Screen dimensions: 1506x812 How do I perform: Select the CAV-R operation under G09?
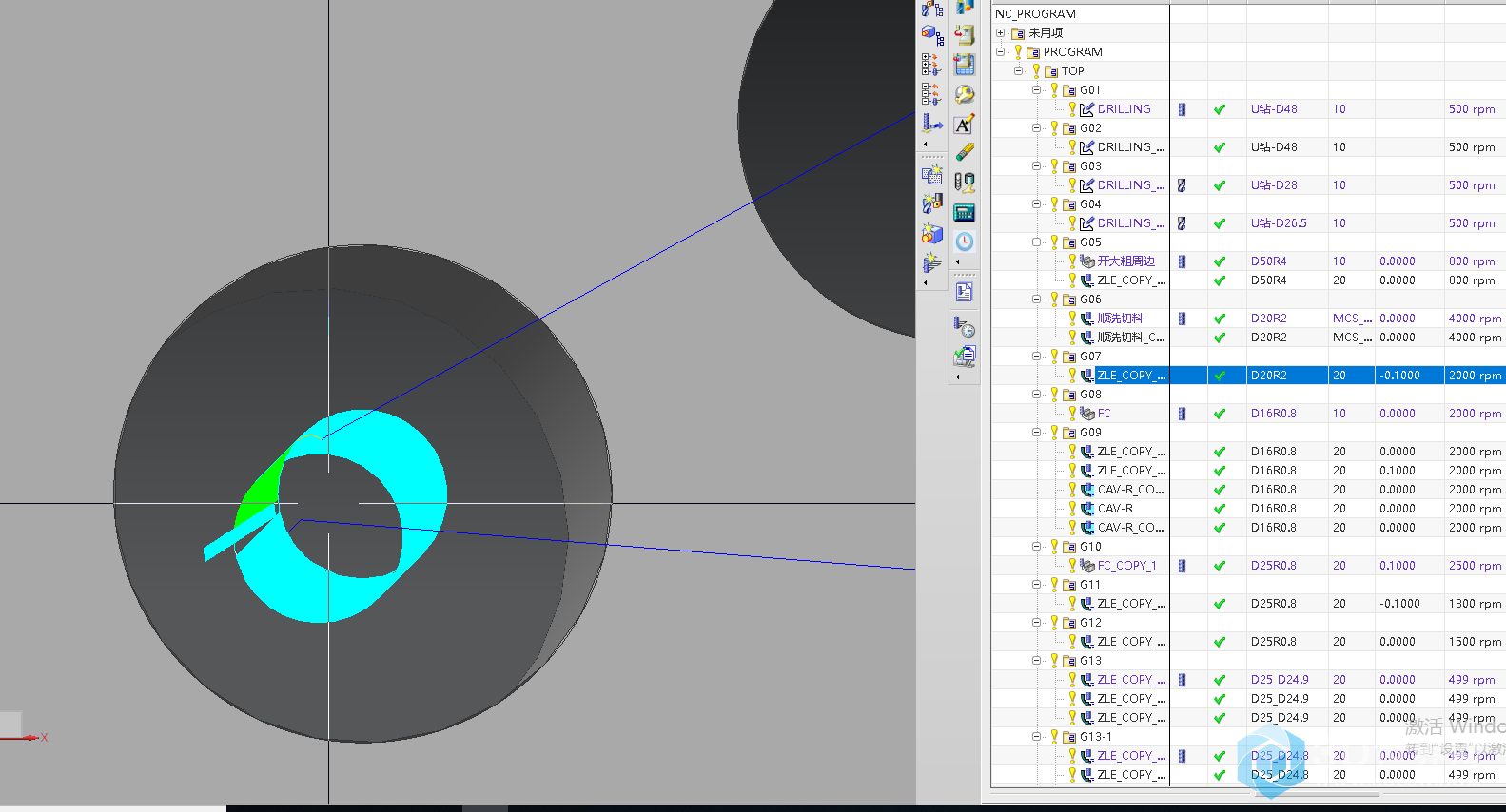pyautogui.click(x=1115, y=509)
